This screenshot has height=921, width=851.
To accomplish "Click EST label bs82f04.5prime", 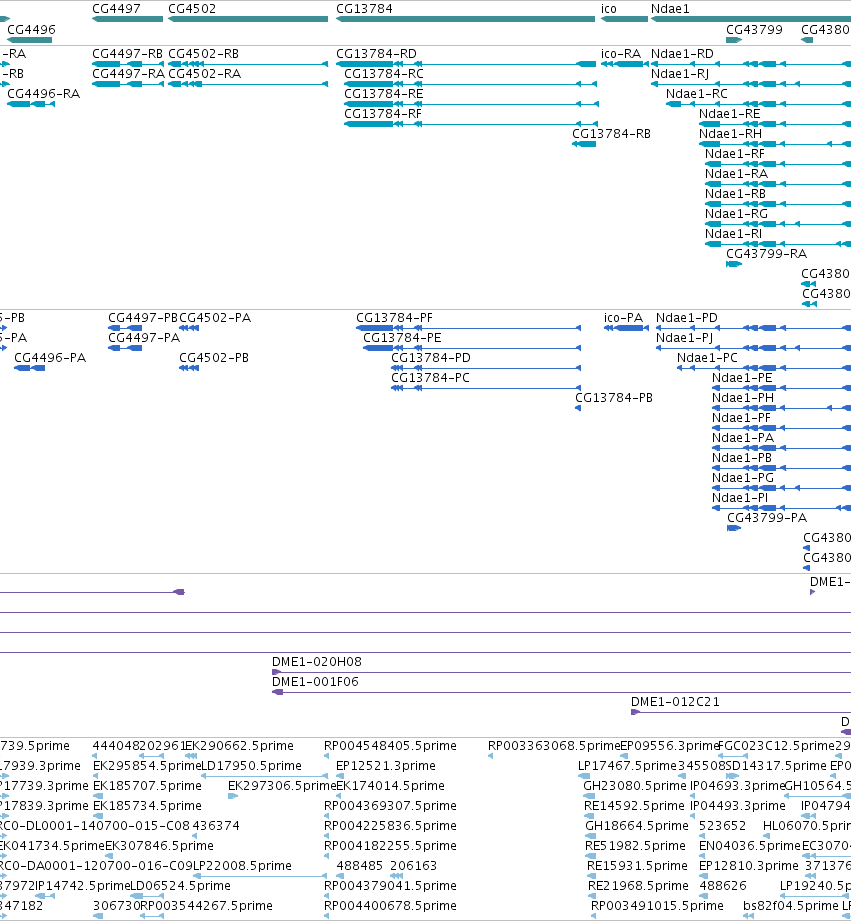I will tap(791, 906).
